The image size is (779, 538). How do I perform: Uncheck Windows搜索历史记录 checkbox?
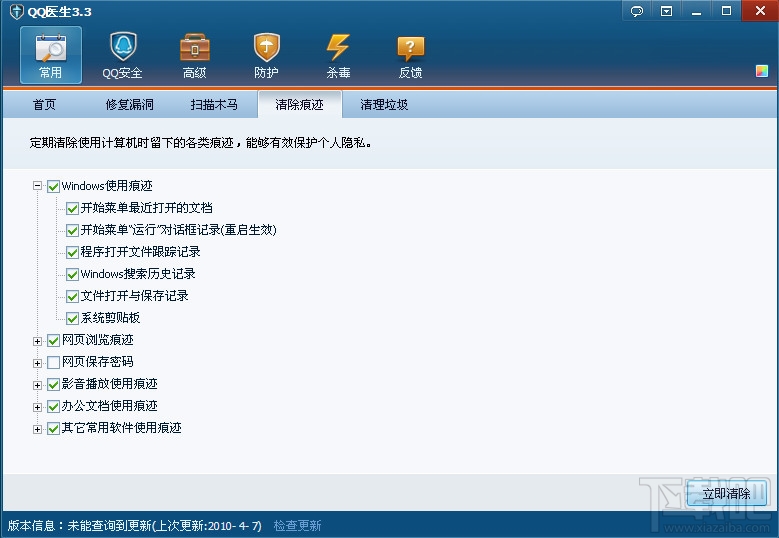point(73,274)
